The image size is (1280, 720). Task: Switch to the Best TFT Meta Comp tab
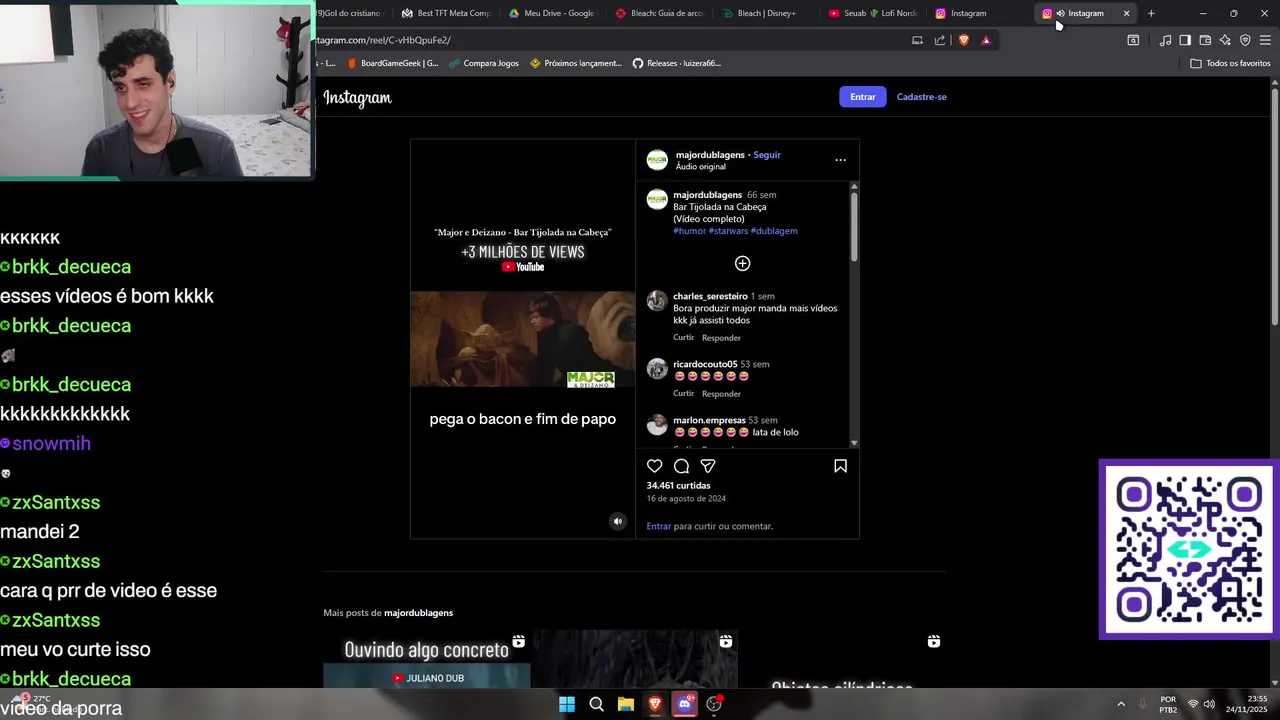446,13
